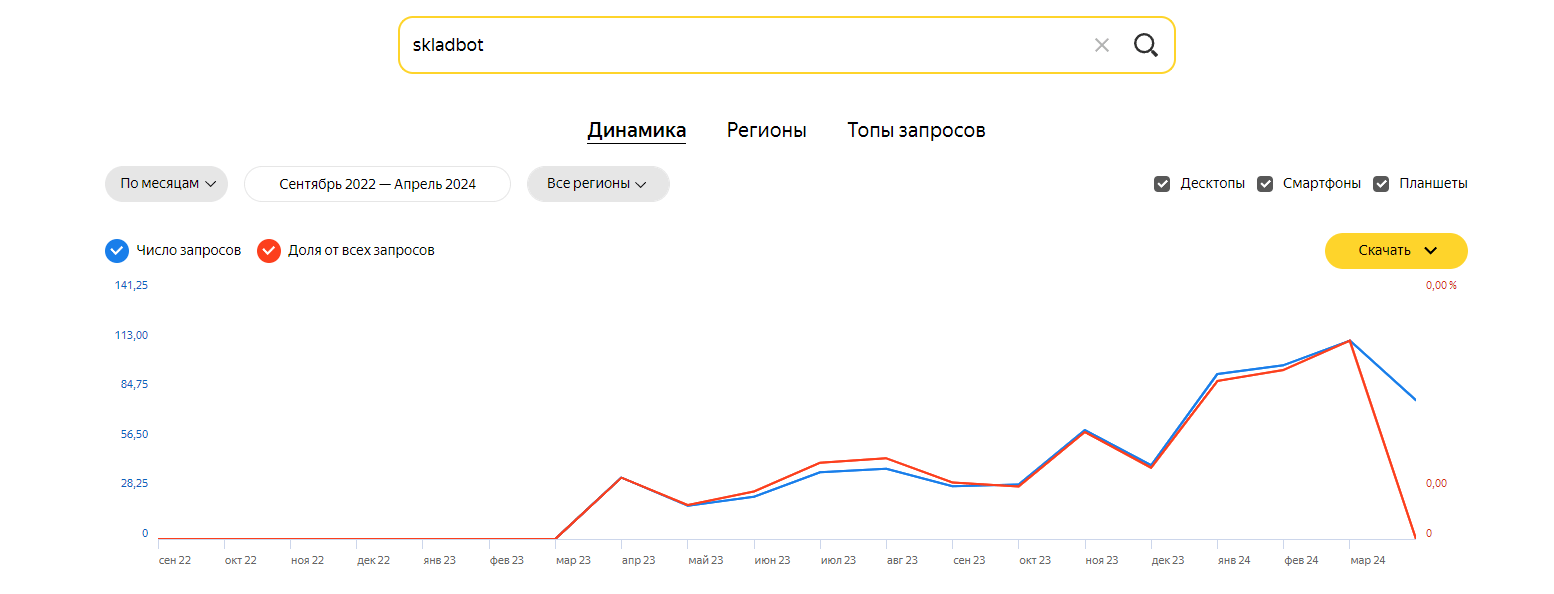This screenshot has height=594, width=1554.
Task: Expand the Все регионы dropdown
Action: coord(598,184)
